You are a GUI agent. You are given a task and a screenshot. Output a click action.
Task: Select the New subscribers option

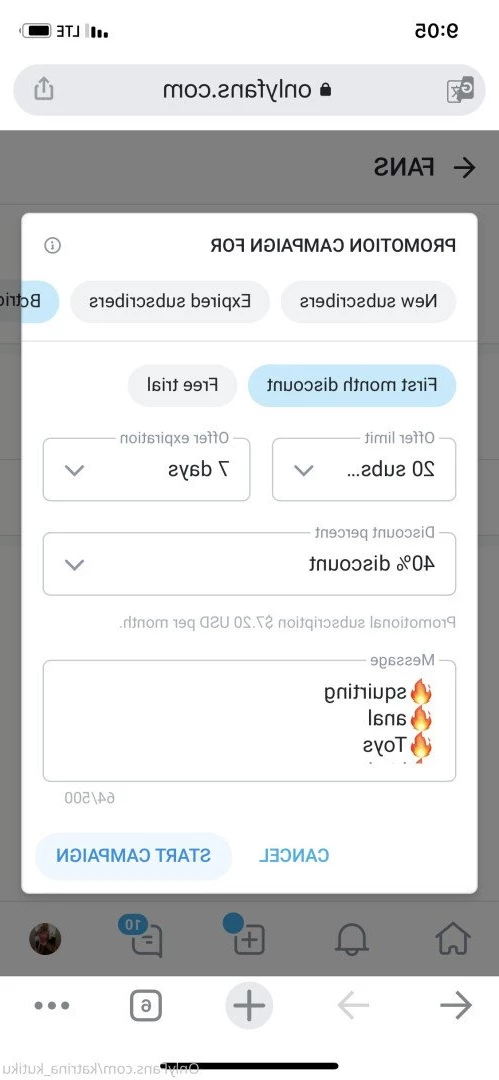pos(369,302)
